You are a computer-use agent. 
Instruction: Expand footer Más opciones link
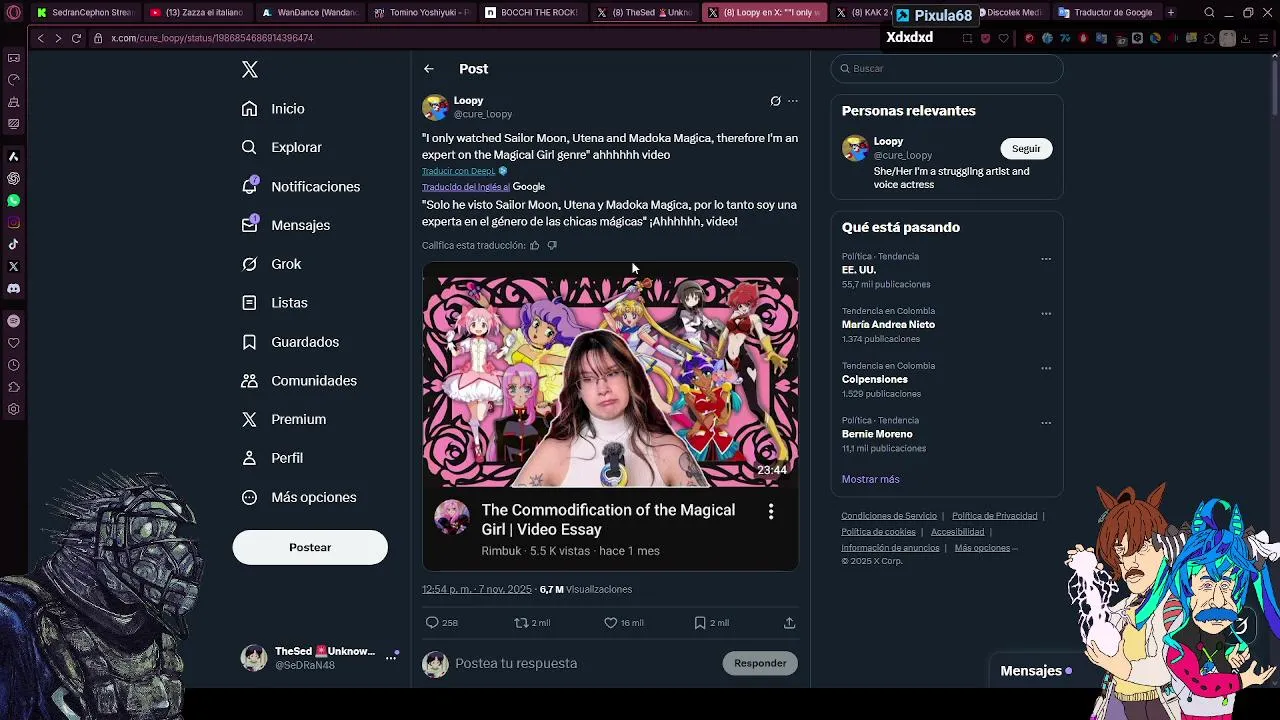click(985, 548)
